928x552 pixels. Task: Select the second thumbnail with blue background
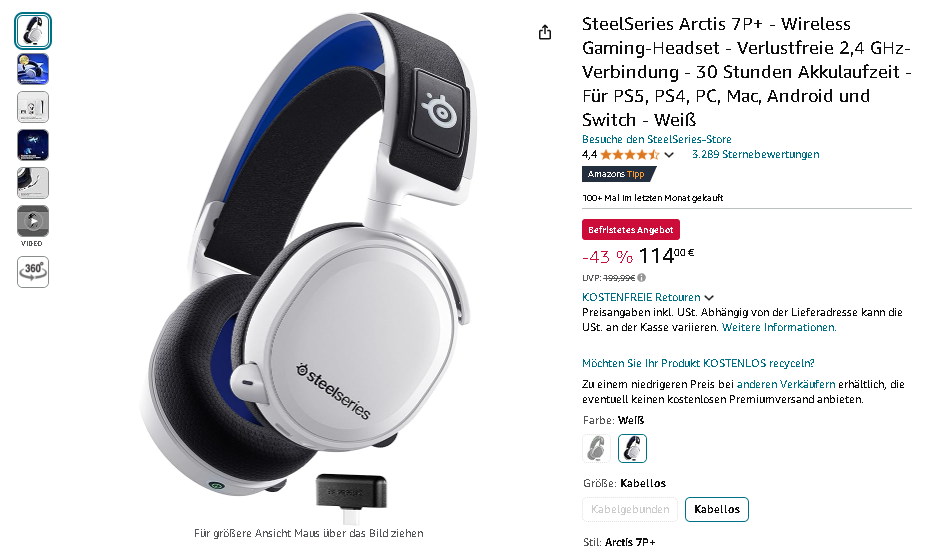33,69
